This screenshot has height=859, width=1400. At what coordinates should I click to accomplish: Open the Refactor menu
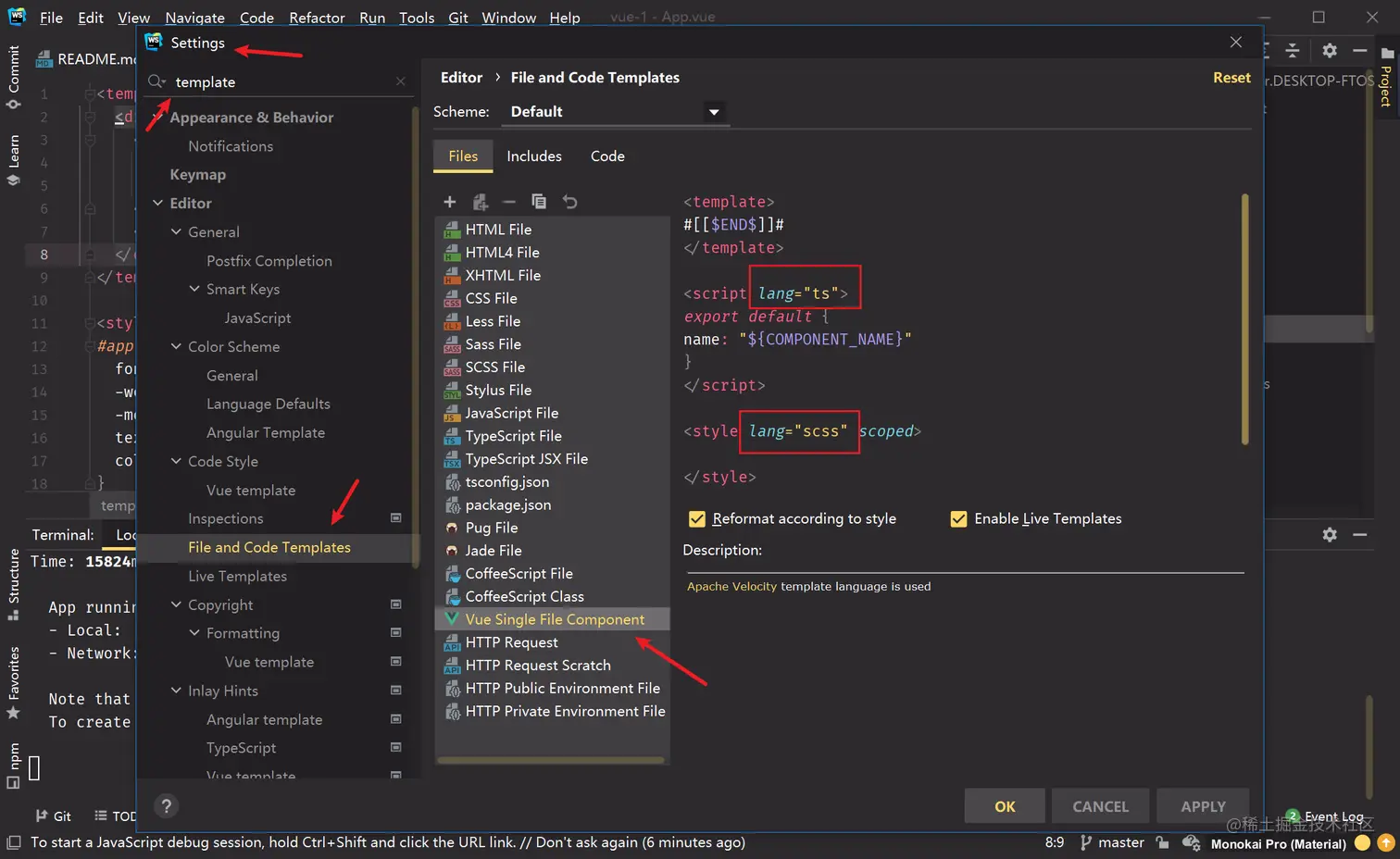point(317,18)
